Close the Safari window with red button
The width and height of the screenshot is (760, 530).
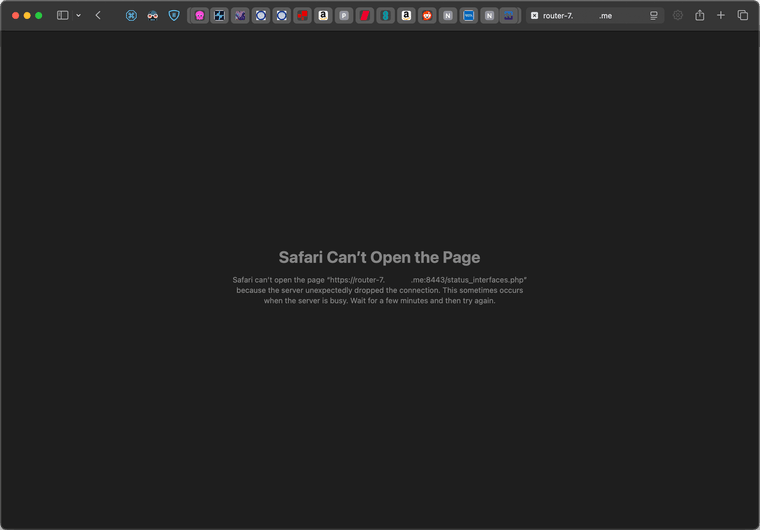16,16
